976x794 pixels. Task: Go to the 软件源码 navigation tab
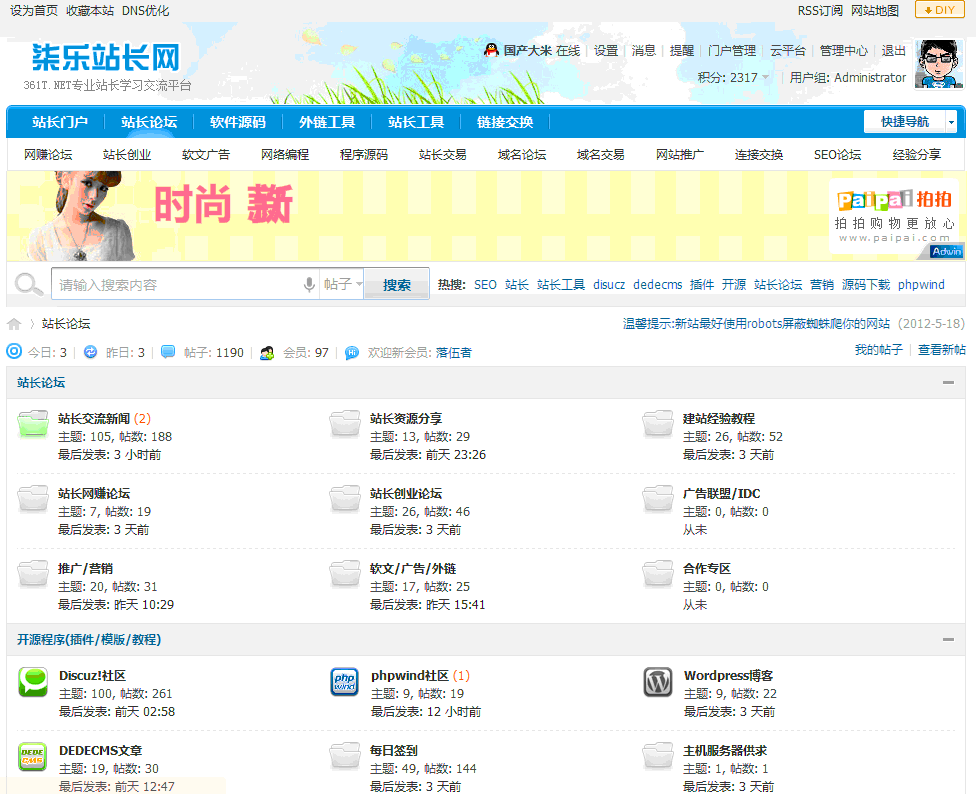pyautogui.click(x=238, y=122)
